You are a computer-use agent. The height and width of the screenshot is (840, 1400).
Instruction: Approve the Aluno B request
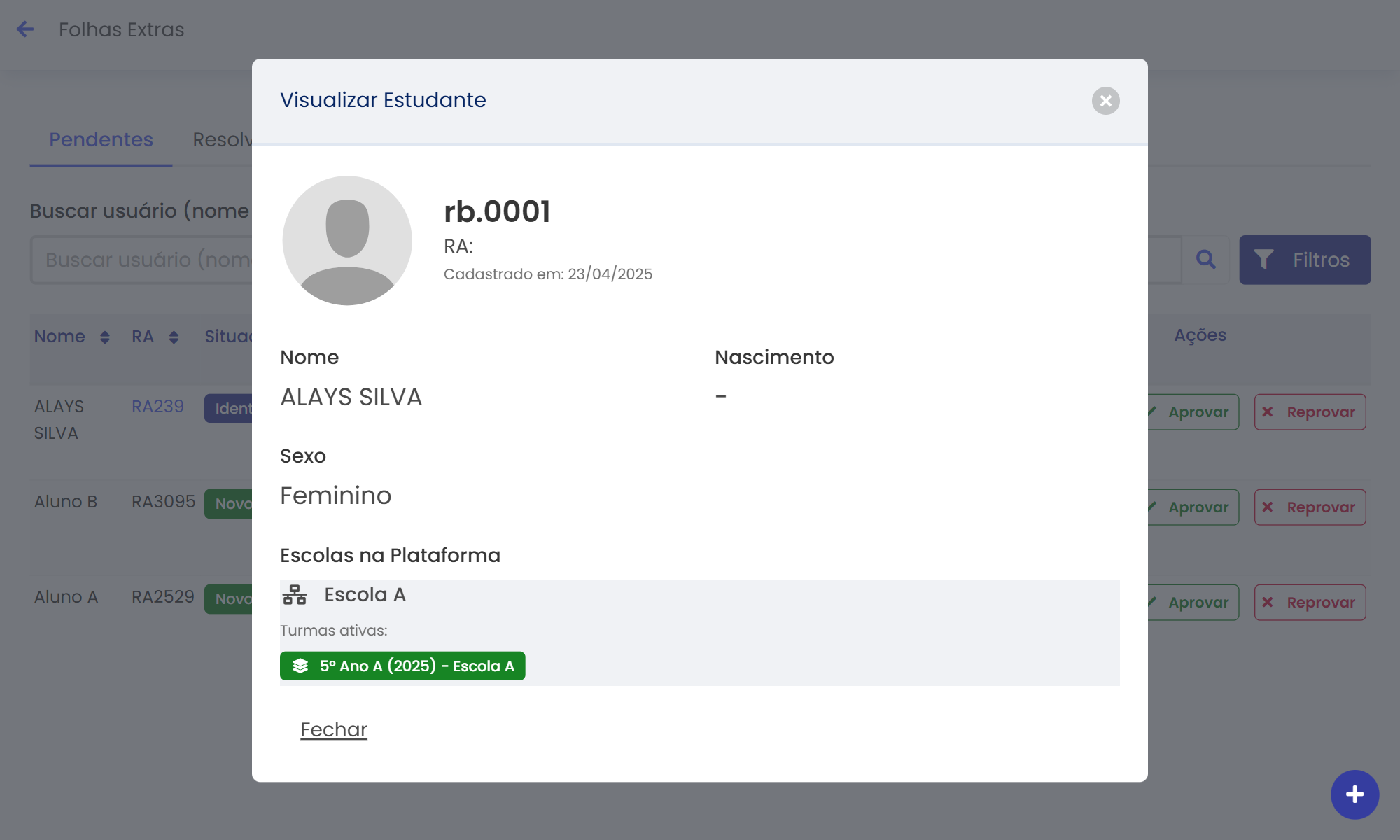coord(1193,507)
